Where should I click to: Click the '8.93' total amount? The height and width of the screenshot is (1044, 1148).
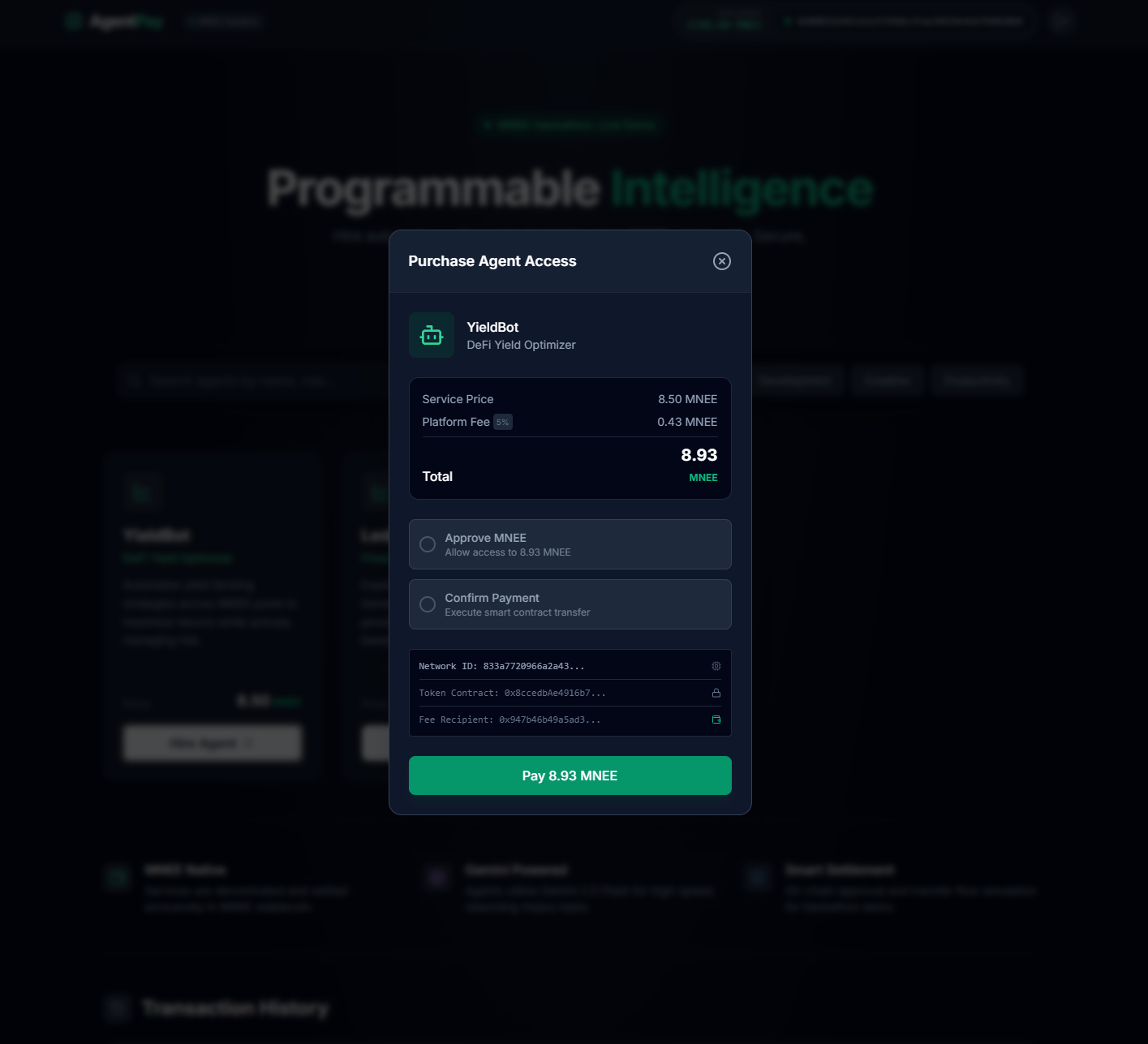(699, 455)
